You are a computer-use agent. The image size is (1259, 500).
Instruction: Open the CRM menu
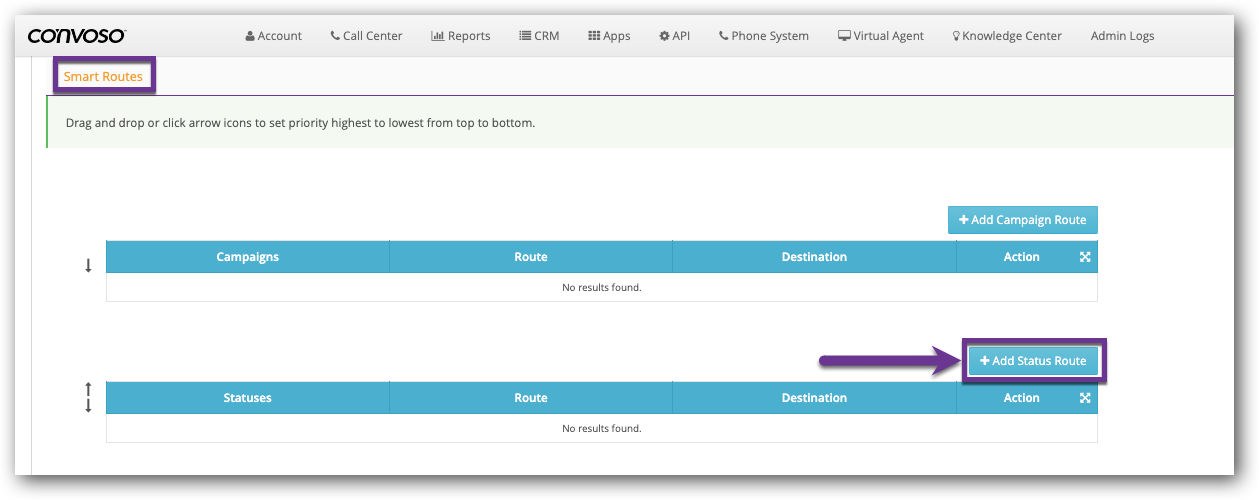pos(539,36)
